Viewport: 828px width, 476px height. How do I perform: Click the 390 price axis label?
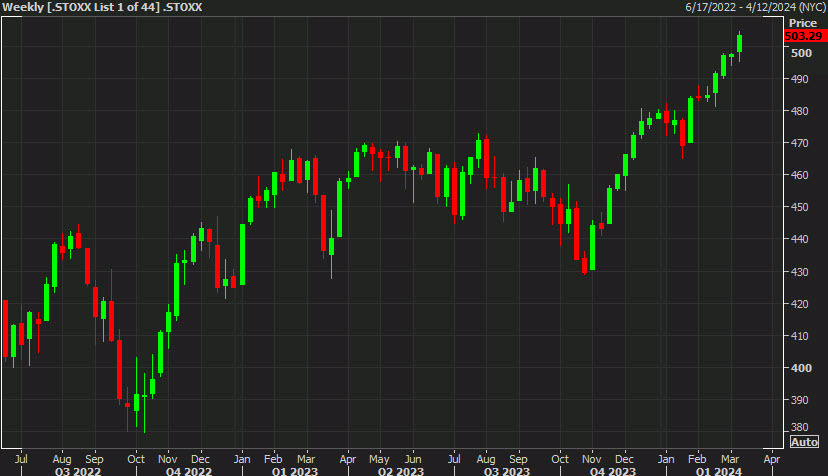pos(799,400)
